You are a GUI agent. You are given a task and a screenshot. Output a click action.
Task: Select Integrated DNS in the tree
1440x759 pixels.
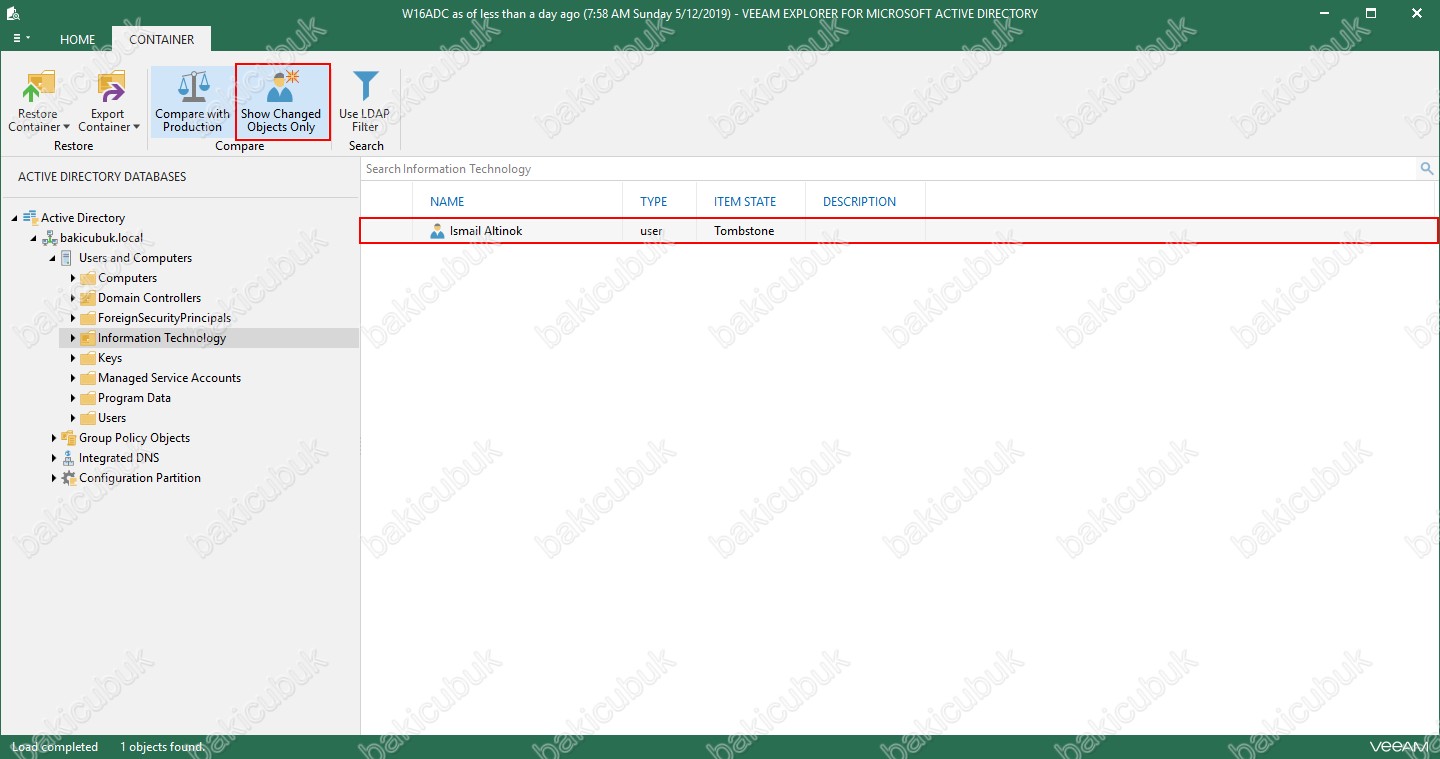[119, 458]
